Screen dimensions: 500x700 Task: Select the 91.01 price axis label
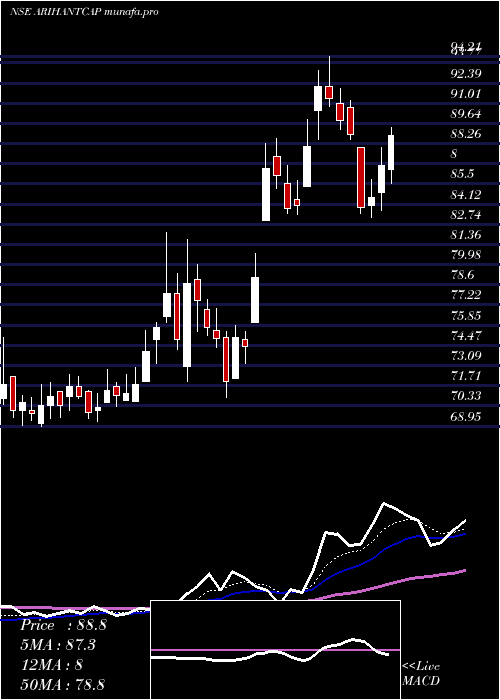[x=466, y=94]
